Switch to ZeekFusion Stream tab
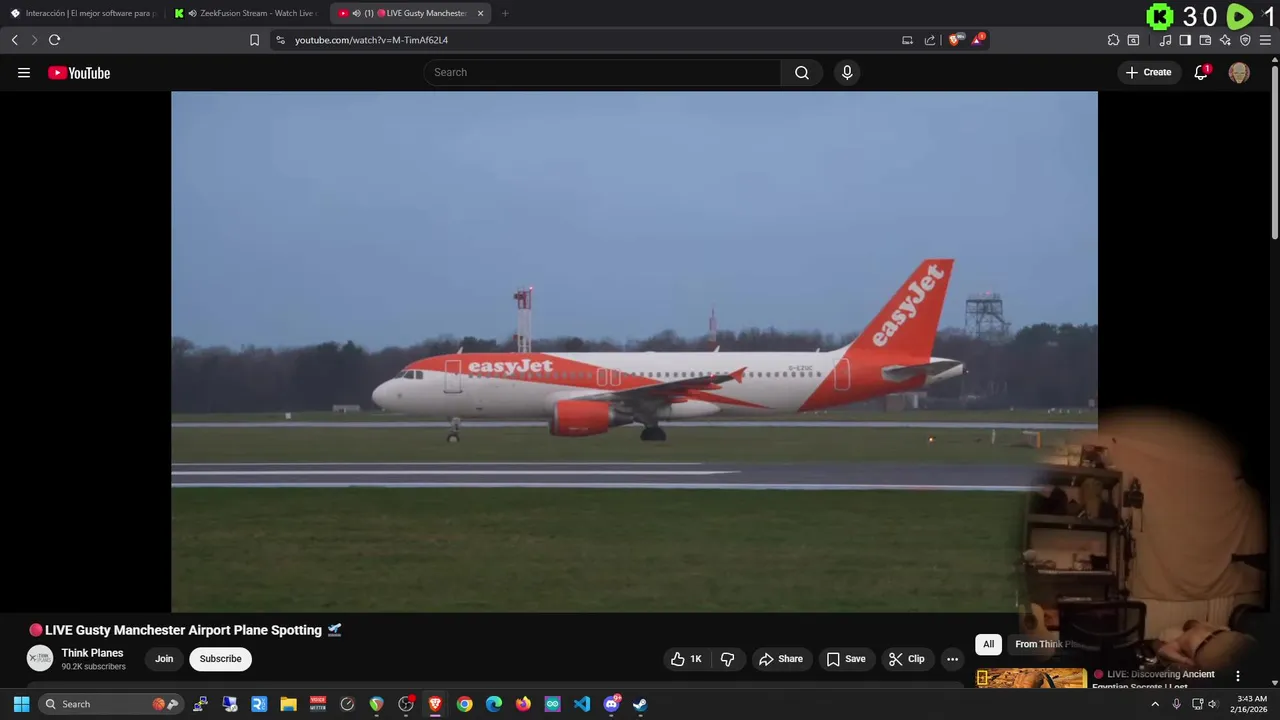The width and height of the screenshot is (1280, 720). click(248, 13)
